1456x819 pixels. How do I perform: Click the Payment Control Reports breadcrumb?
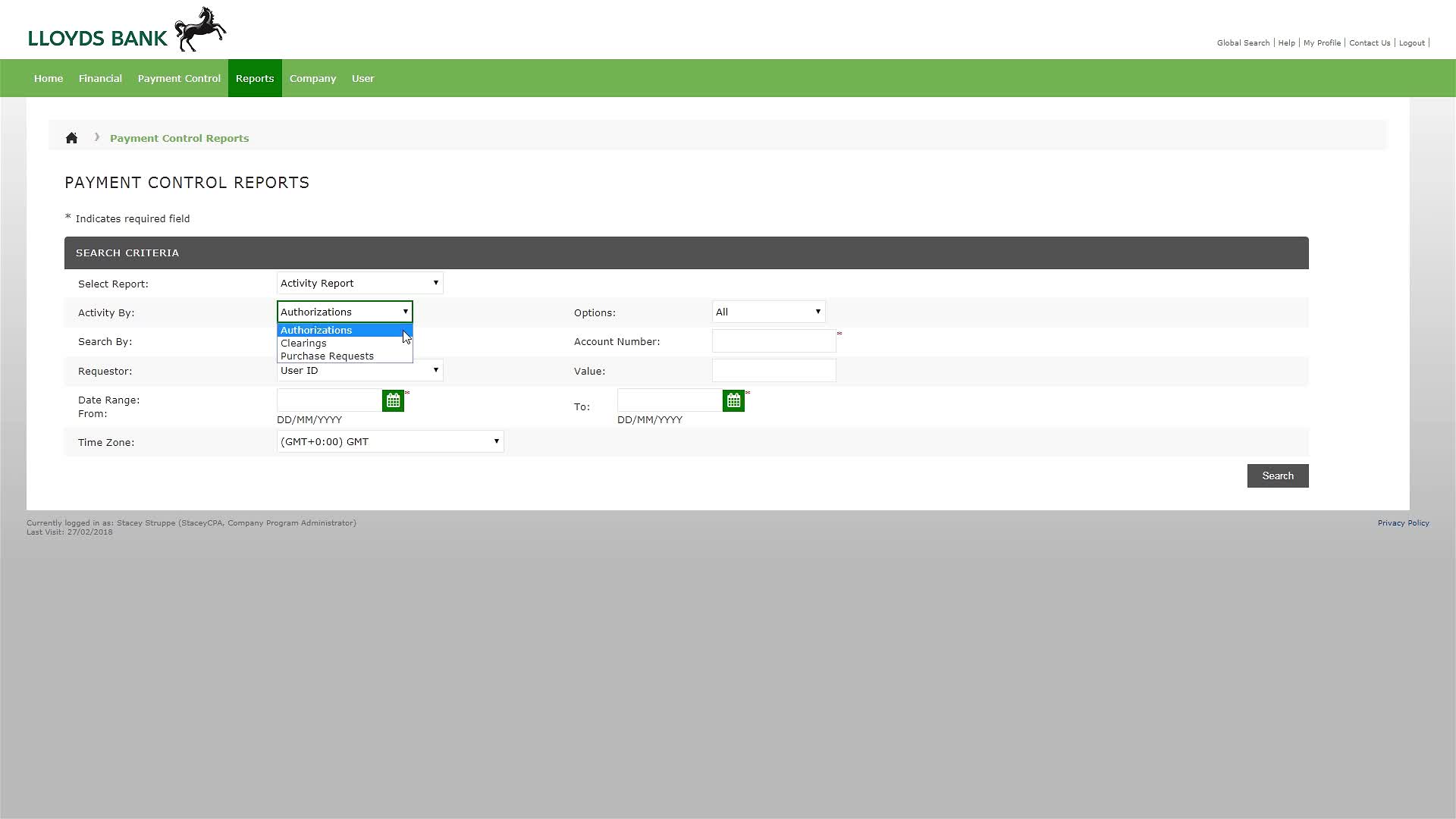179,138
